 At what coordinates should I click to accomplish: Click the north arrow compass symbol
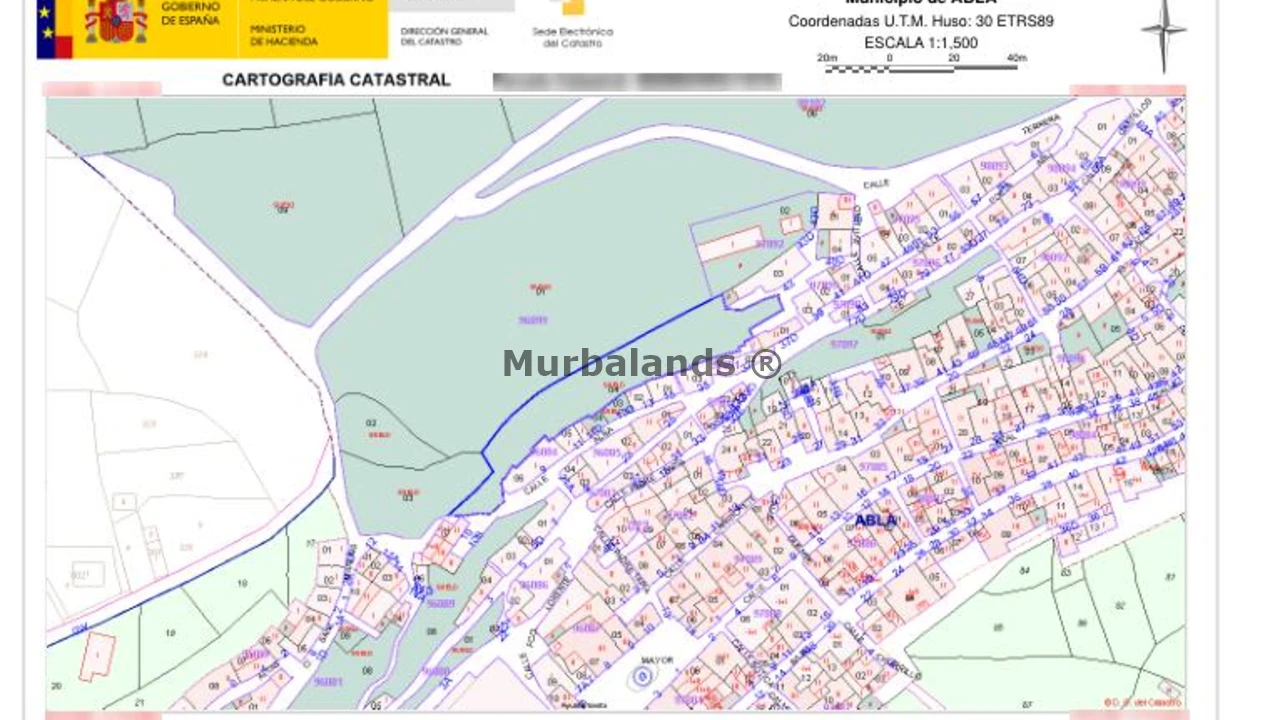pyautogui.click(x=1163, y=33)
